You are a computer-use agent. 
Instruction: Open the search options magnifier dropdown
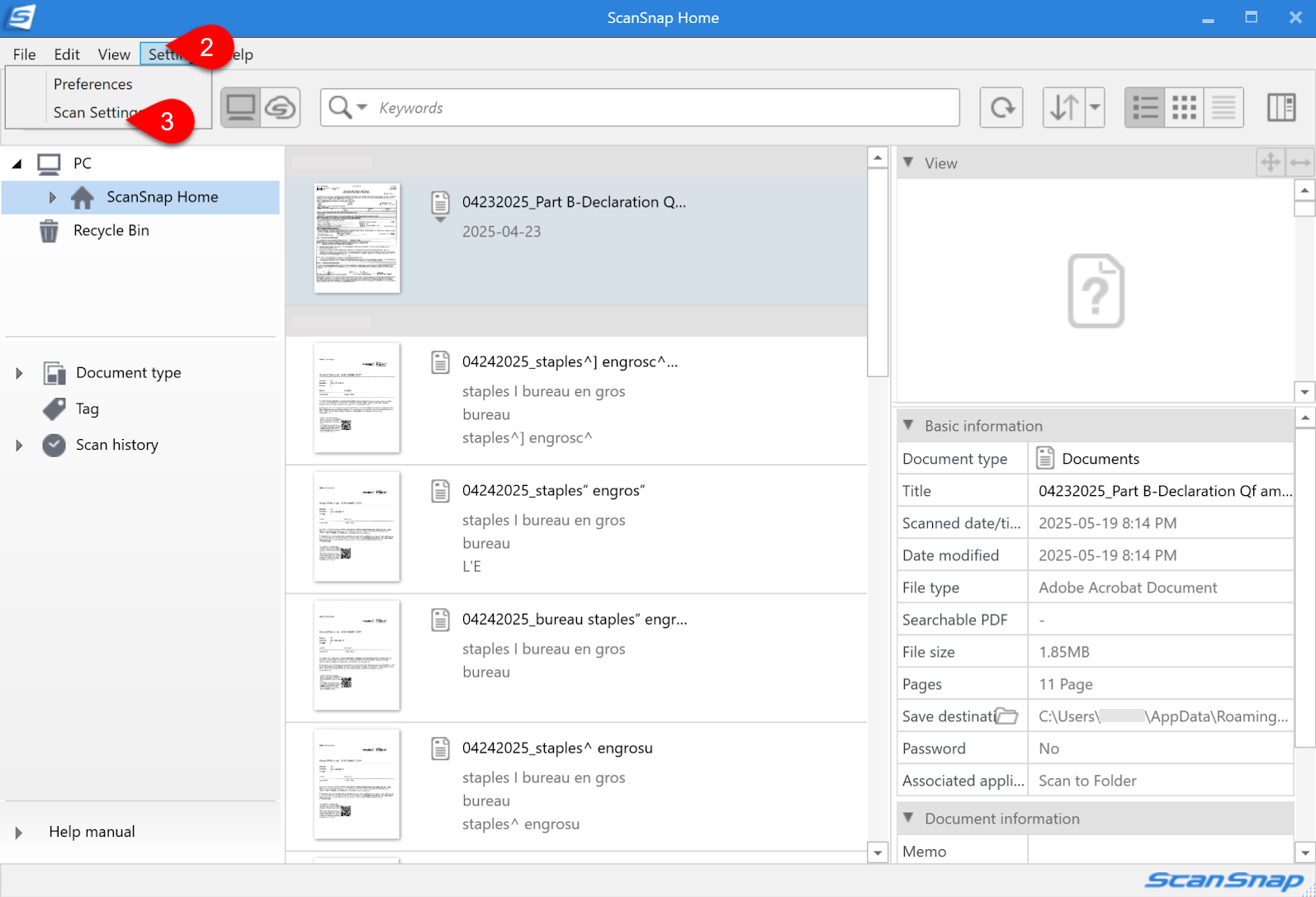pos(348,108)
